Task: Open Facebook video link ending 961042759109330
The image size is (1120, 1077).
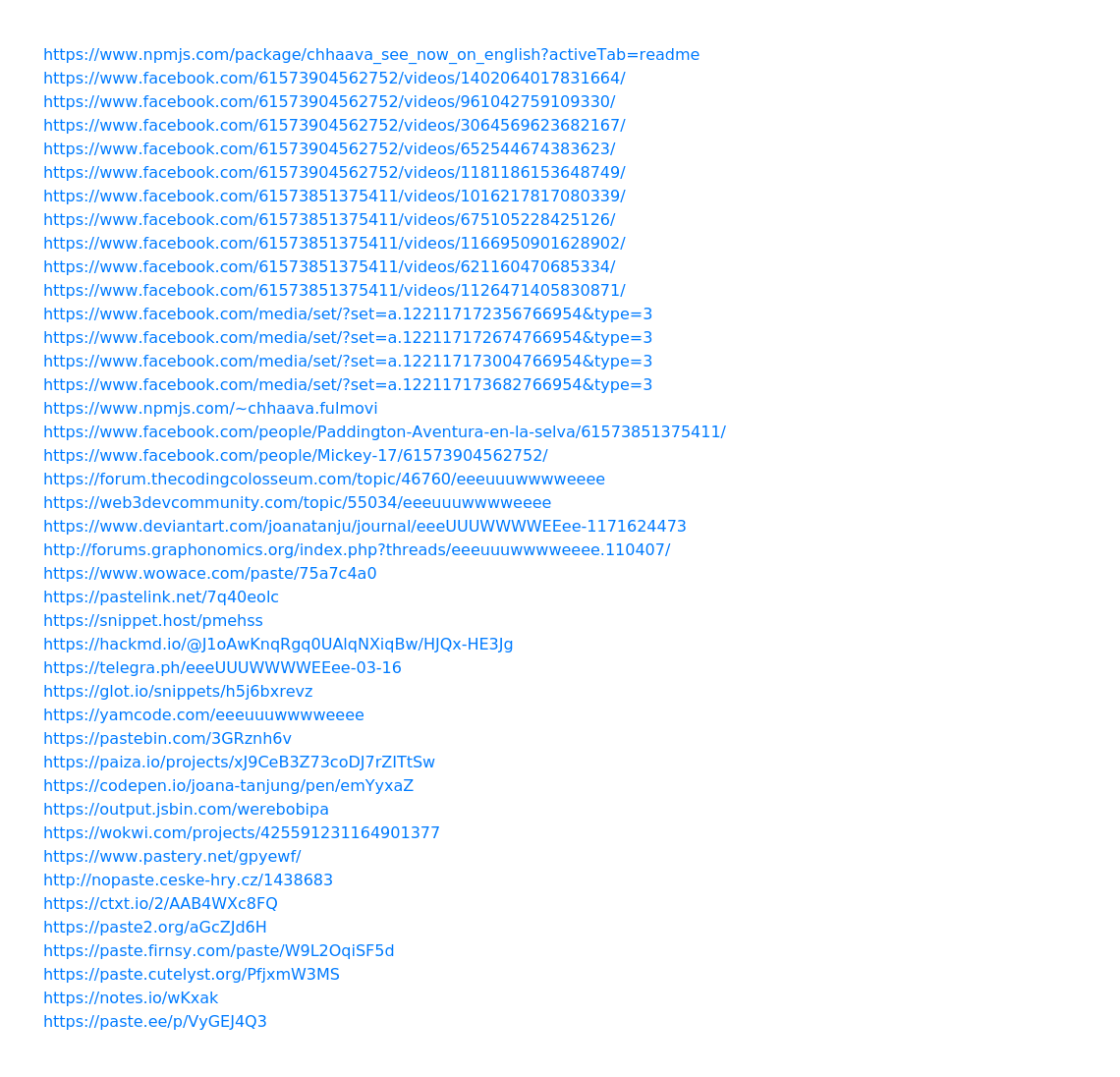Action: pos(329,102)
